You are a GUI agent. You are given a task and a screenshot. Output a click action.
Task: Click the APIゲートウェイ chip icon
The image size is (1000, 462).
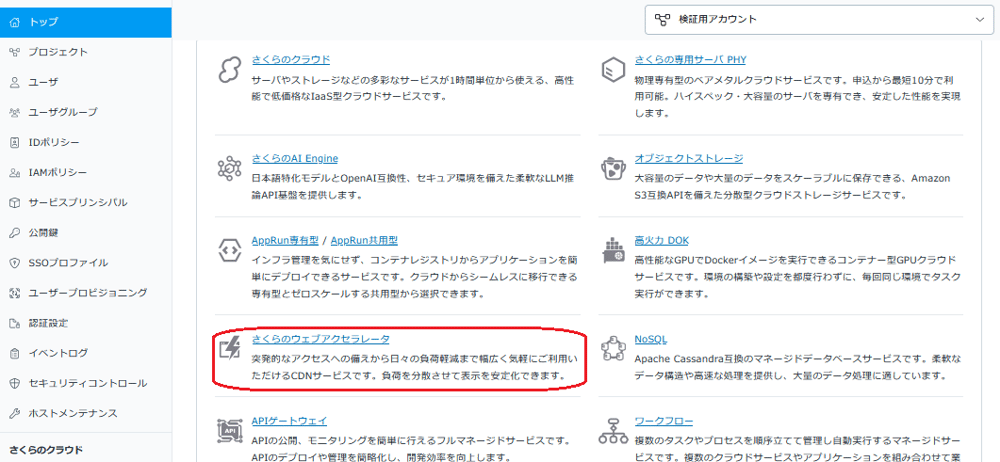228,431
